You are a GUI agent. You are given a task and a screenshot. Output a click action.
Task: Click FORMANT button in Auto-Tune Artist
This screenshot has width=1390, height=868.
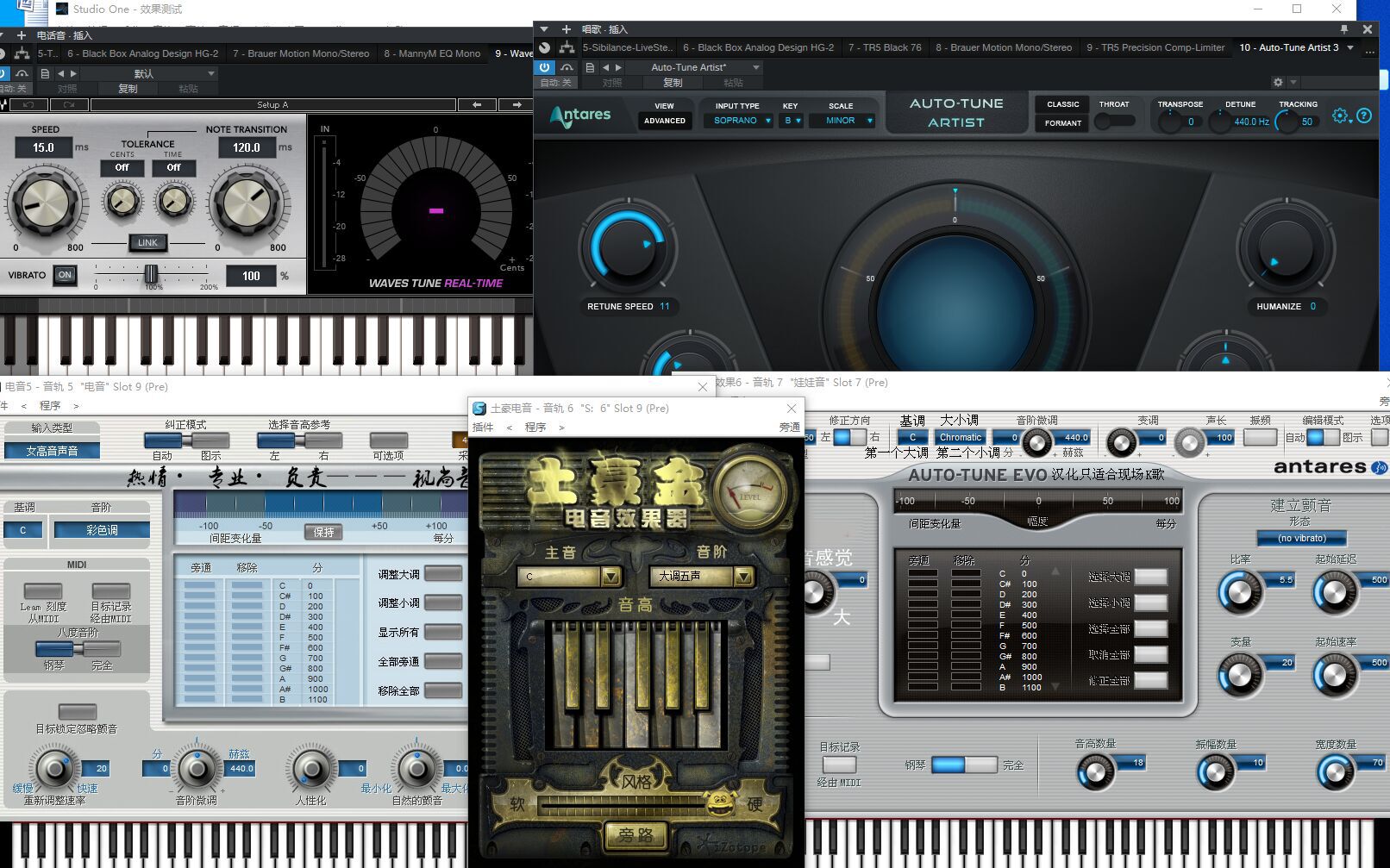(x=1062, y=123)
